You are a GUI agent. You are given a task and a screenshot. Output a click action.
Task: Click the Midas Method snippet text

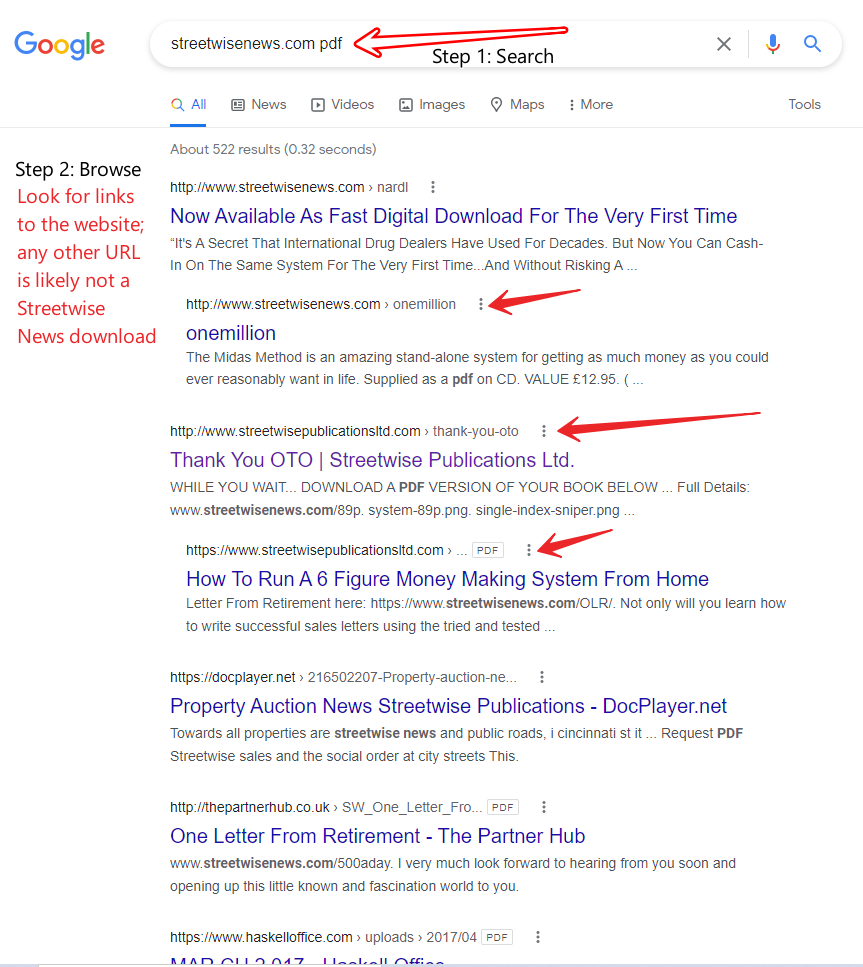(477, 368)
